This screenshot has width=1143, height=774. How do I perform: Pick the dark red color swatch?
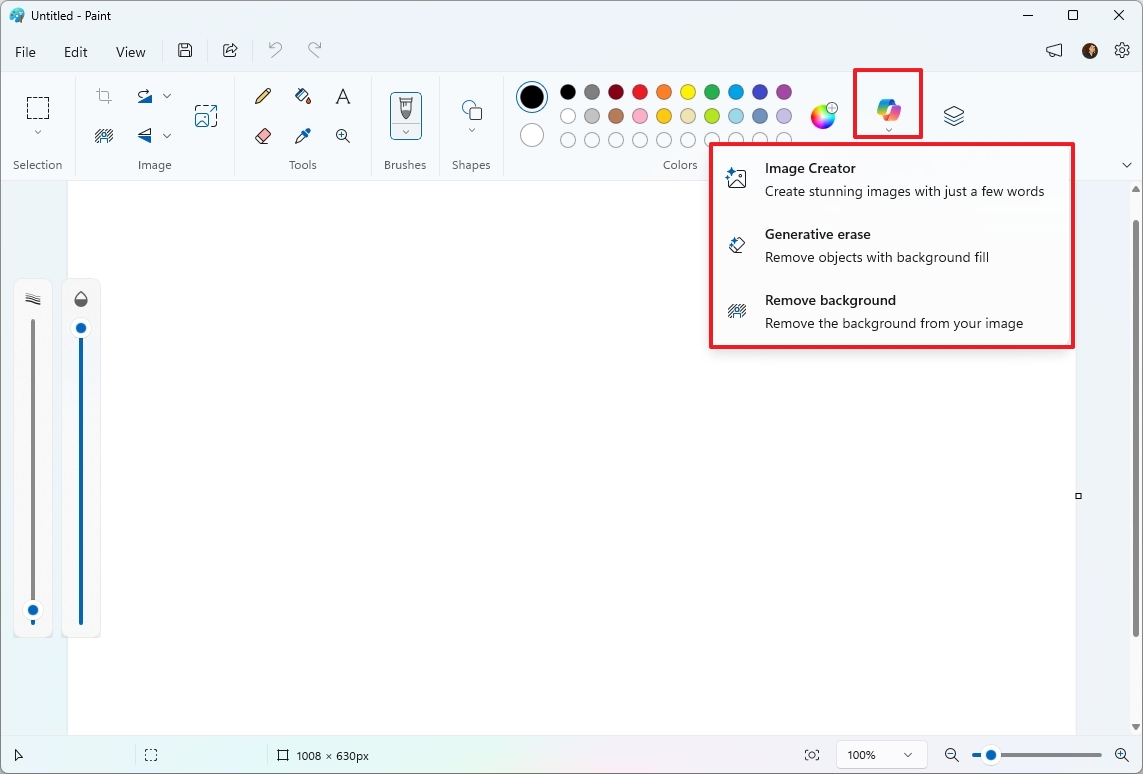(616, 92)
